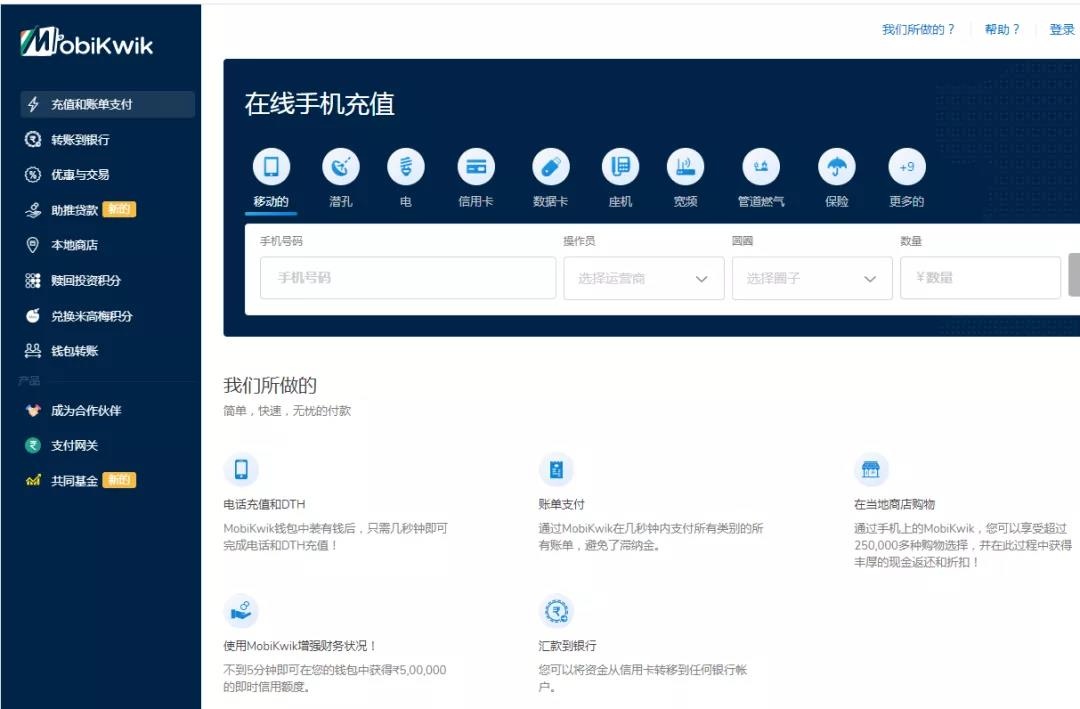Click the rupee transfer icon above 汇款到银行
This screenshot has width=1080, height=709.
(x=557, y=610)
